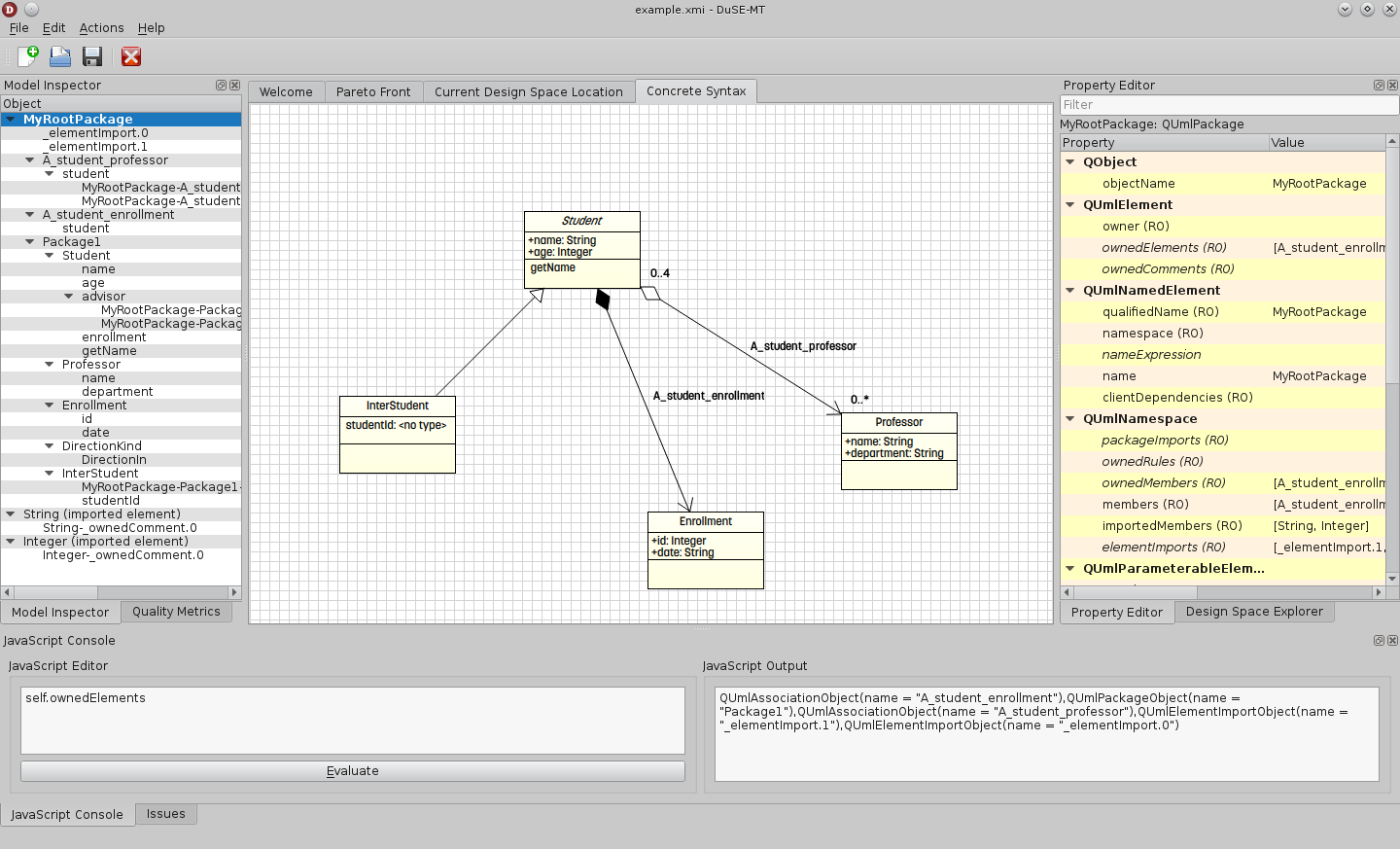This screenshot has height=849, width=1400.
Task: Collapse the QUmlNamedElement property group
Action: pyautogui.click(x=1070, y=291)
